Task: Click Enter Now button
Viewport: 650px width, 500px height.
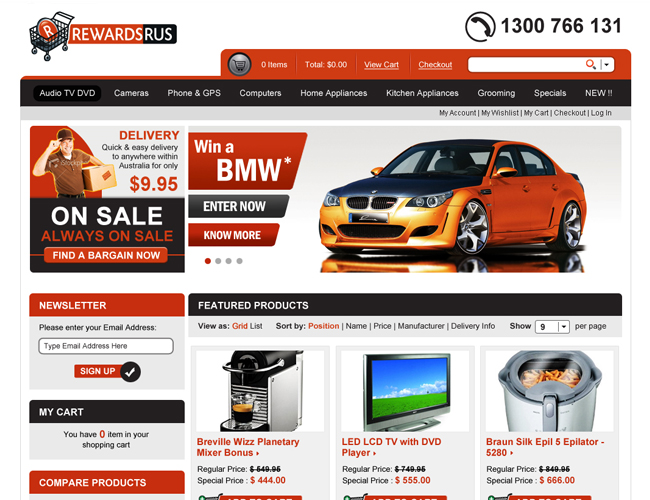Action: (x=238, y=206)
